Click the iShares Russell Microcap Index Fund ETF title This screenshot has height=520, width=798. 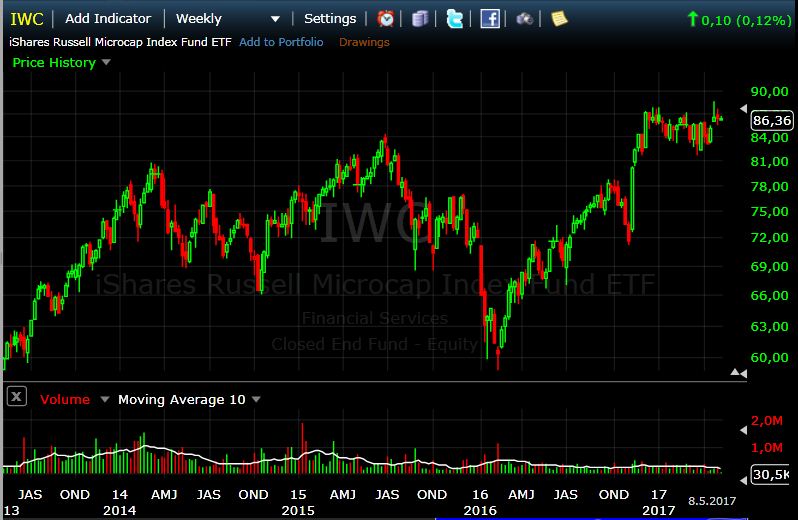120,42
